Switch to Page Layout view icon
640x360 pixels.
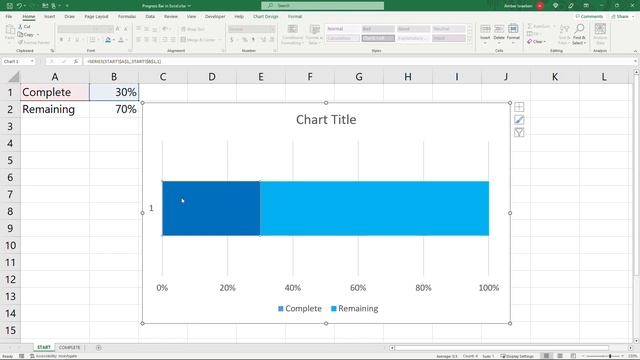point(560,356)
